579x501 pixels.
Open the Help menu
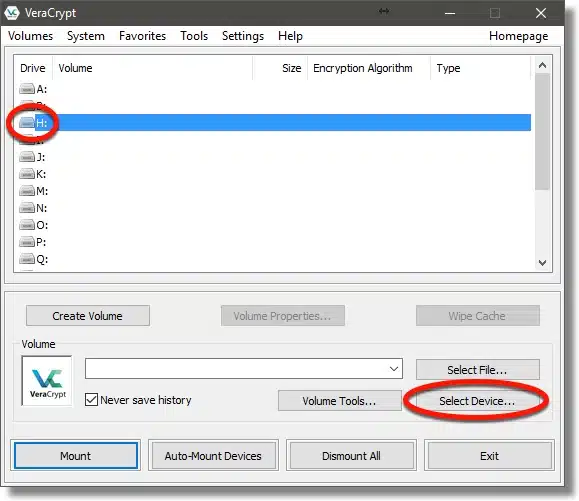[x=290, y=36]
